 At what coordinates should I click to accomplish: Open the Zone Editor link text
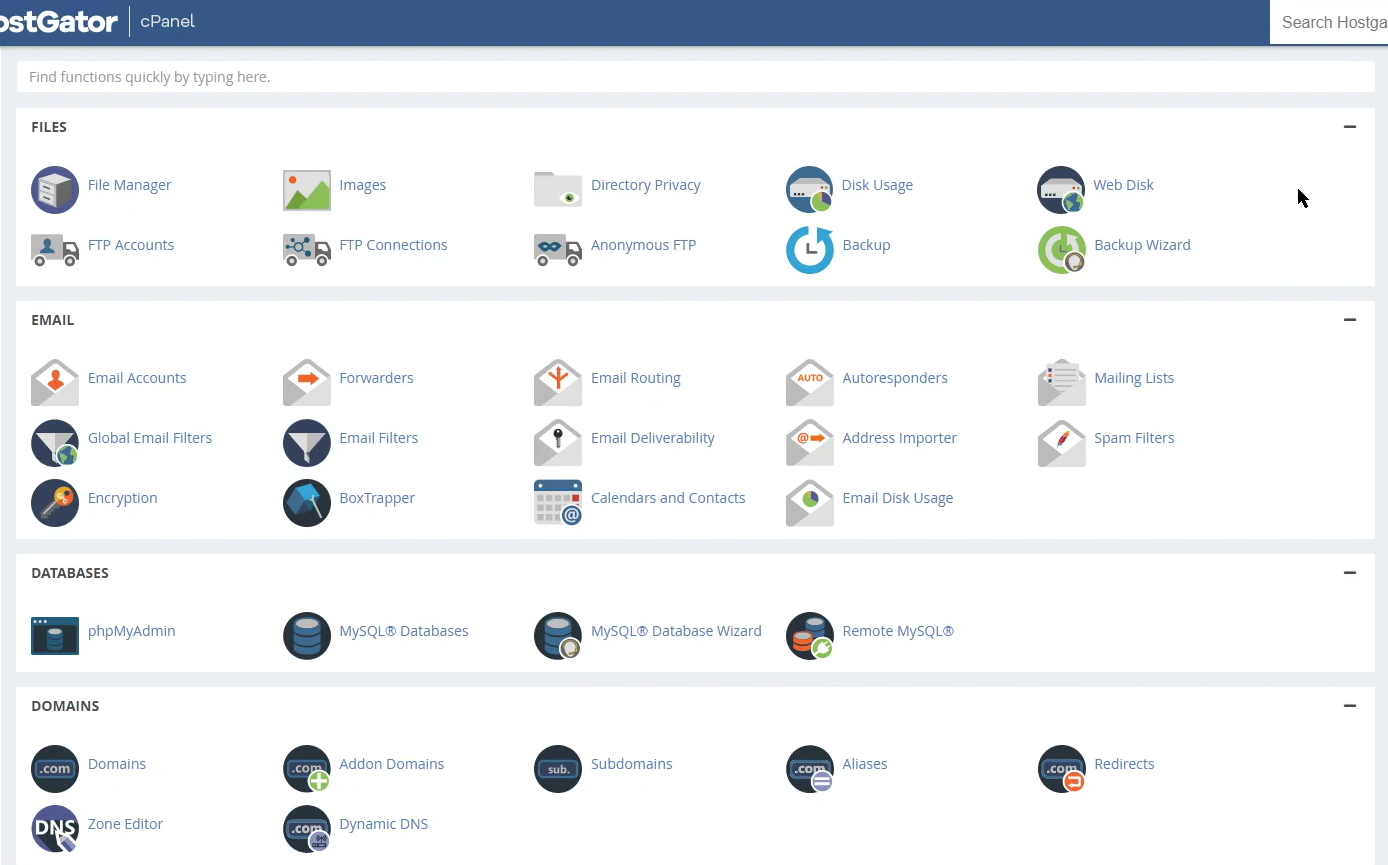pos(125,824)
